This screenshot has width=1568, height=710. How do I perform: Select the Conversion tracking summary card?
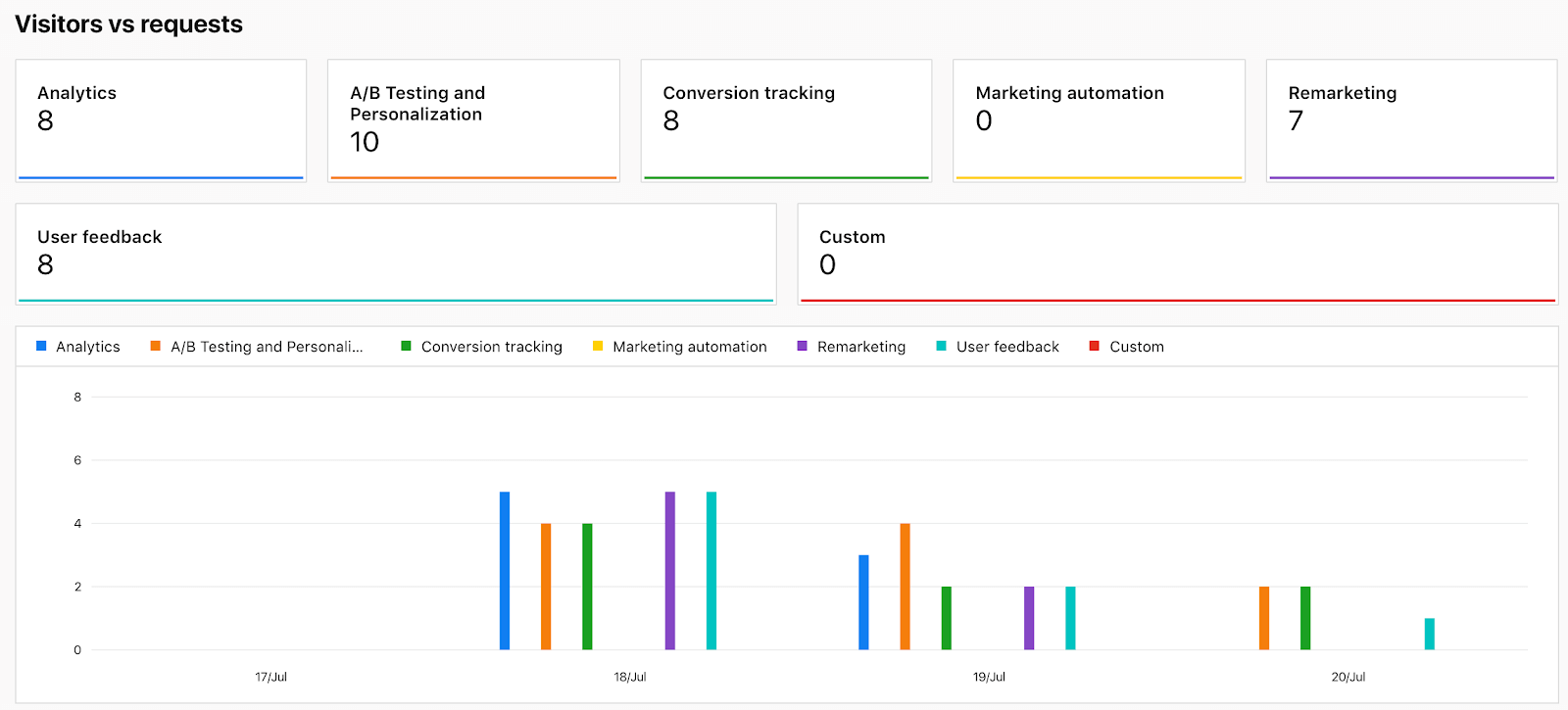pos(786,120)
